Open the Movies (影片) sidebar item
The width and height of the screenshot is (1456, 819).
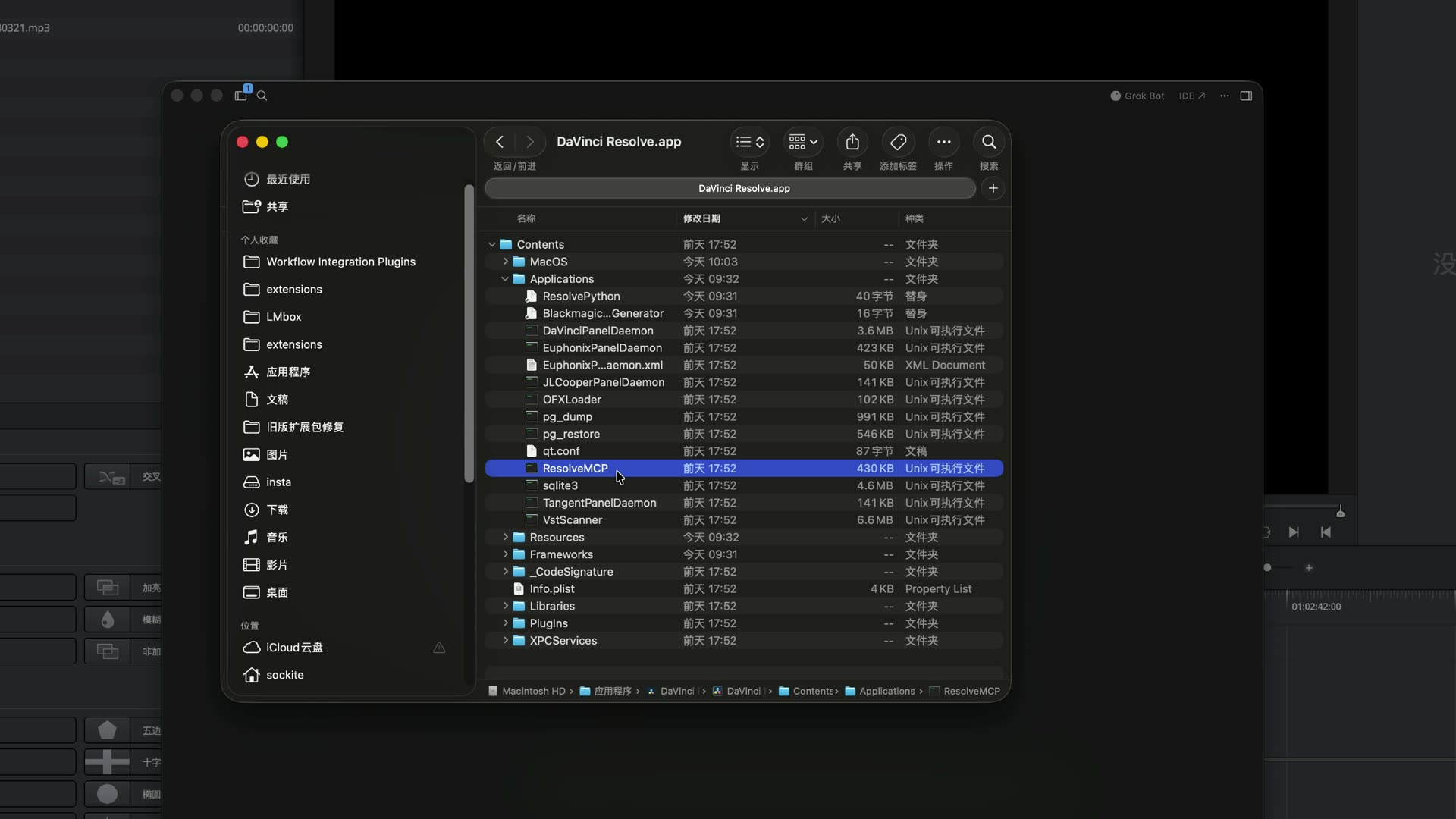265,565
